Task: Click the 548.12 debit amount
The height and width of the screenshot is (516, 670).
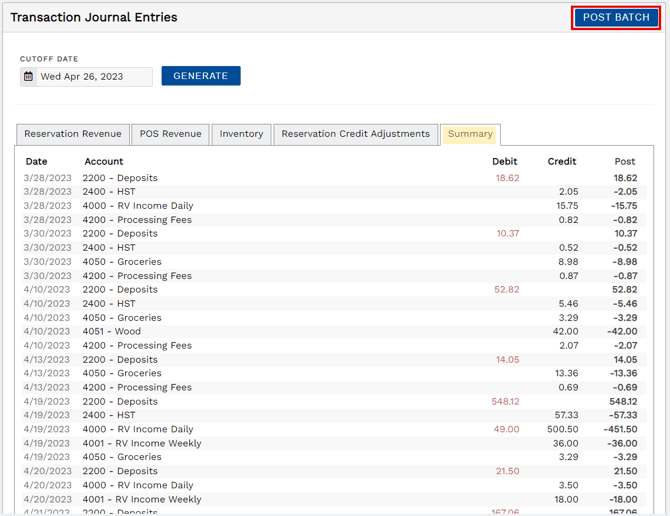Action: (x=505, y=402)
